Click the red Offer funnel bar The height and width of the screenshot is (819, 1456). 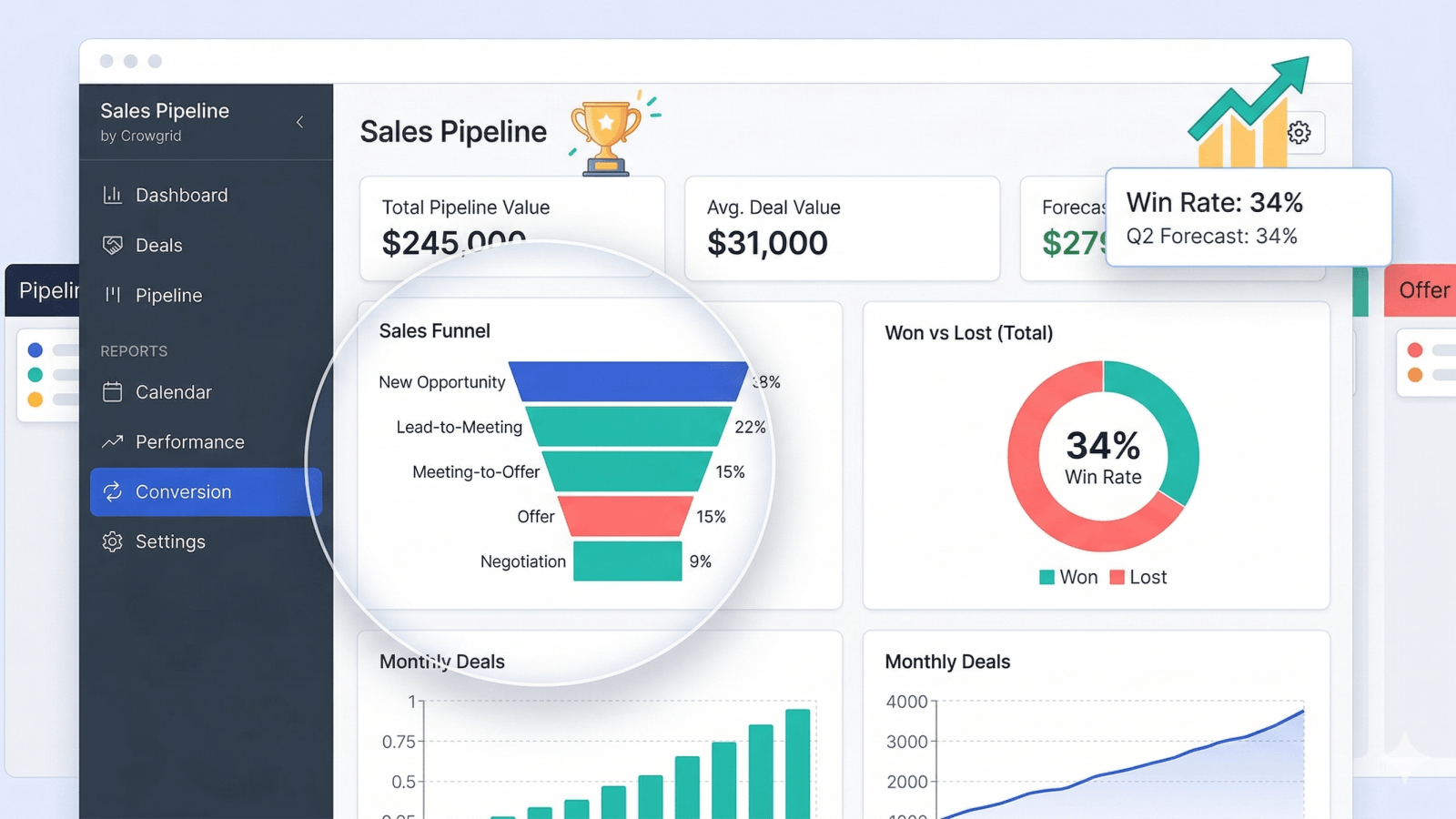click(626, 516)
